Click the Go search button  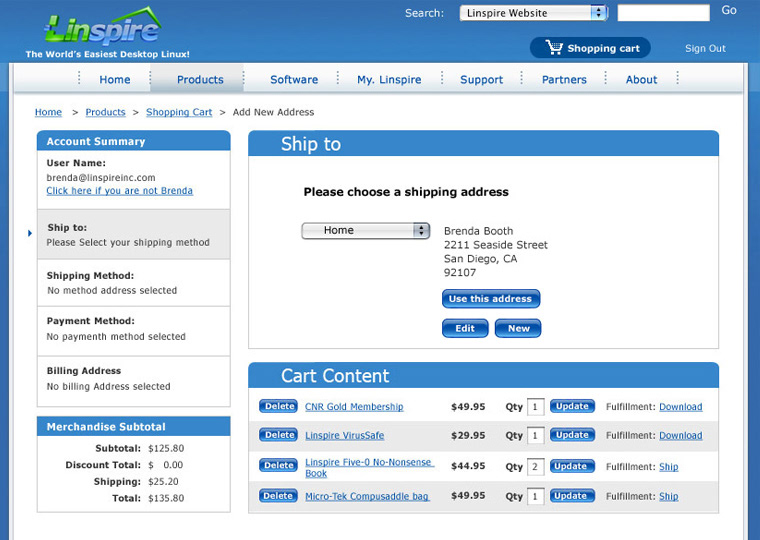point(729,10)
